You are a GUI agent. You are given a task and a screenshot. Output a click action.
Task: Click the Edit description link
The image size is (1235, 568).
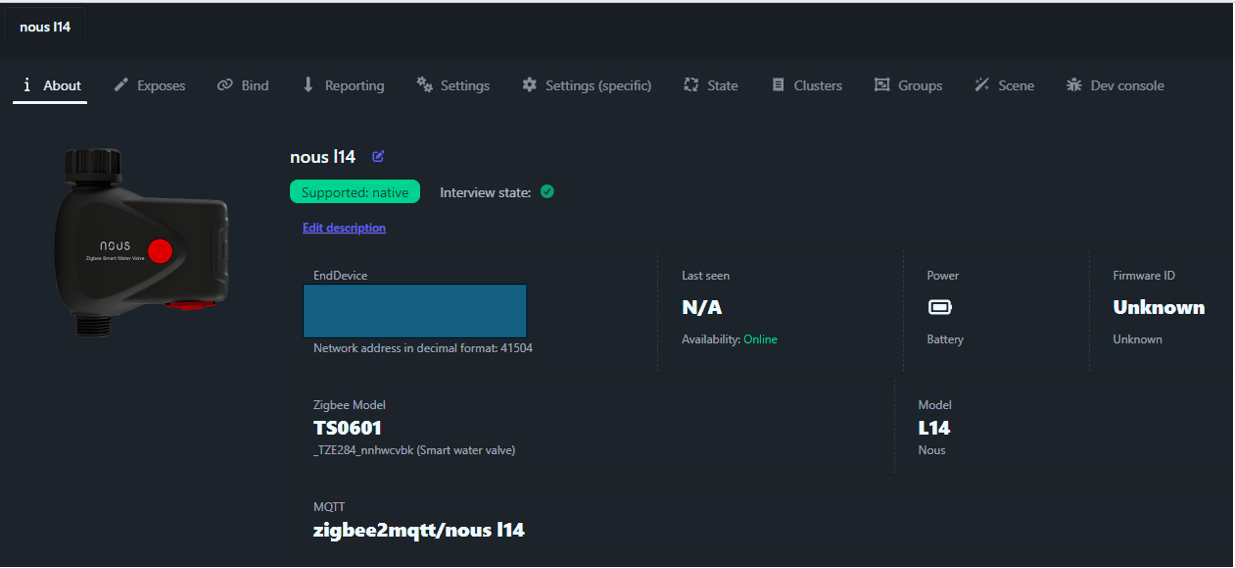click(x=344, y=228)
